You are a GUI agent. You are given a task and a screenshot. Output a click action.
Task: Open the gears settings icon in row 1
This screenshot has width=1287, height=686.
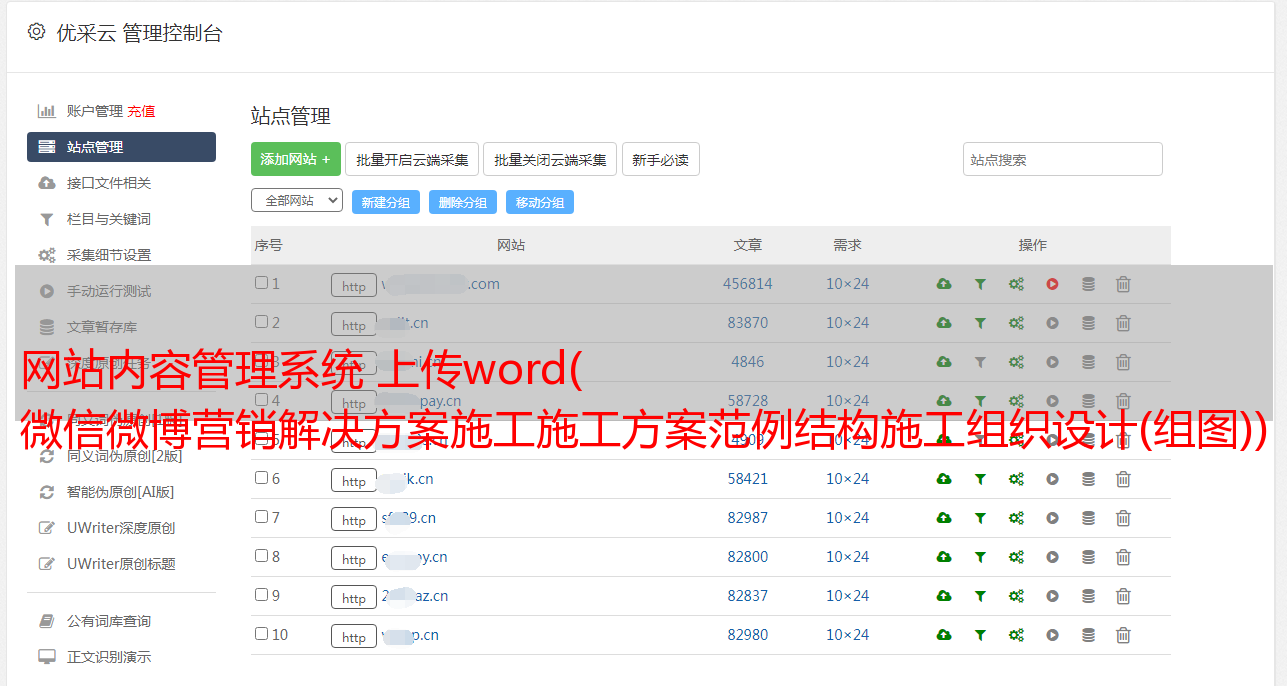tap(1016, 284)
